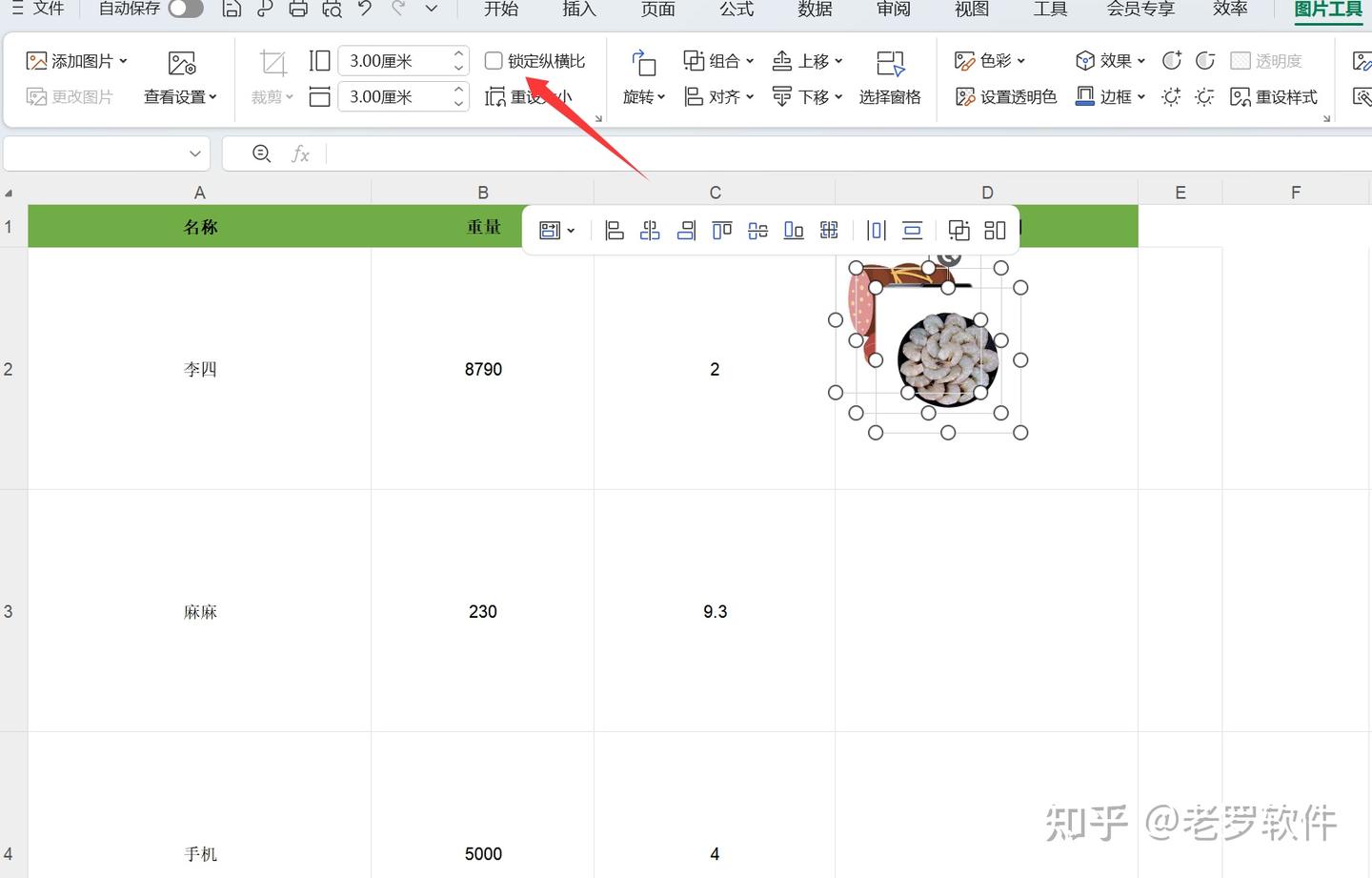The width and height of the screenshot is (1372, 878).
Task: Expand quick access toolbar more options chevron
Action: pos(432,9)
